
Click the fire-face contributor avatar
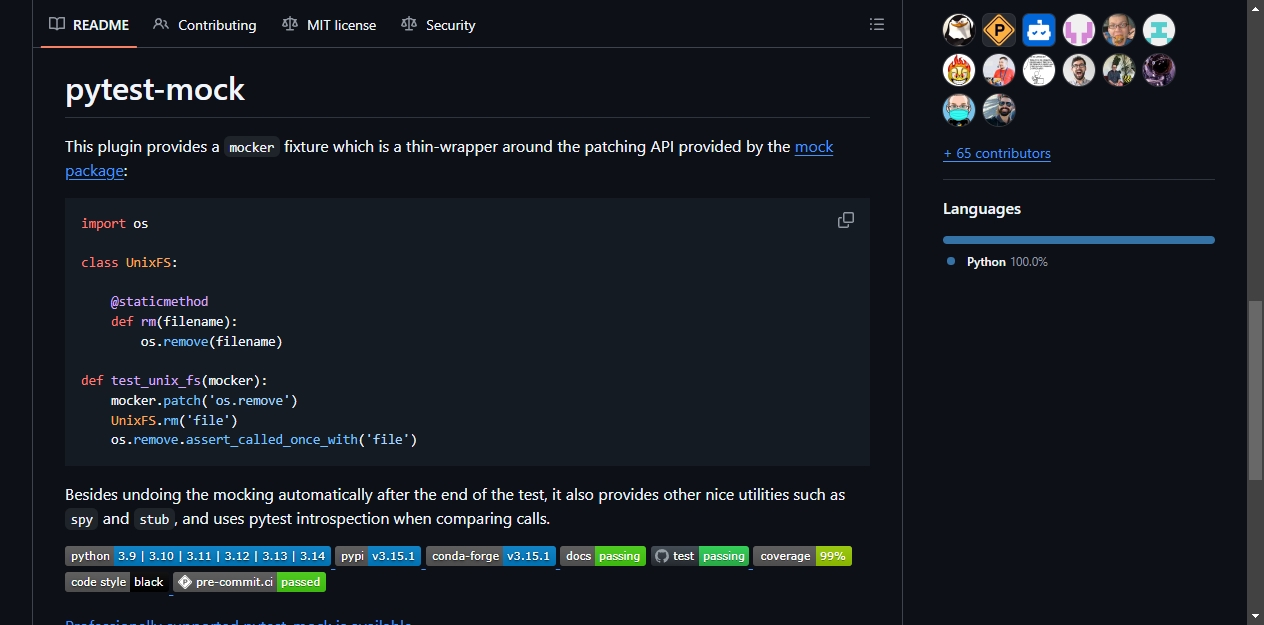(959, 70)
